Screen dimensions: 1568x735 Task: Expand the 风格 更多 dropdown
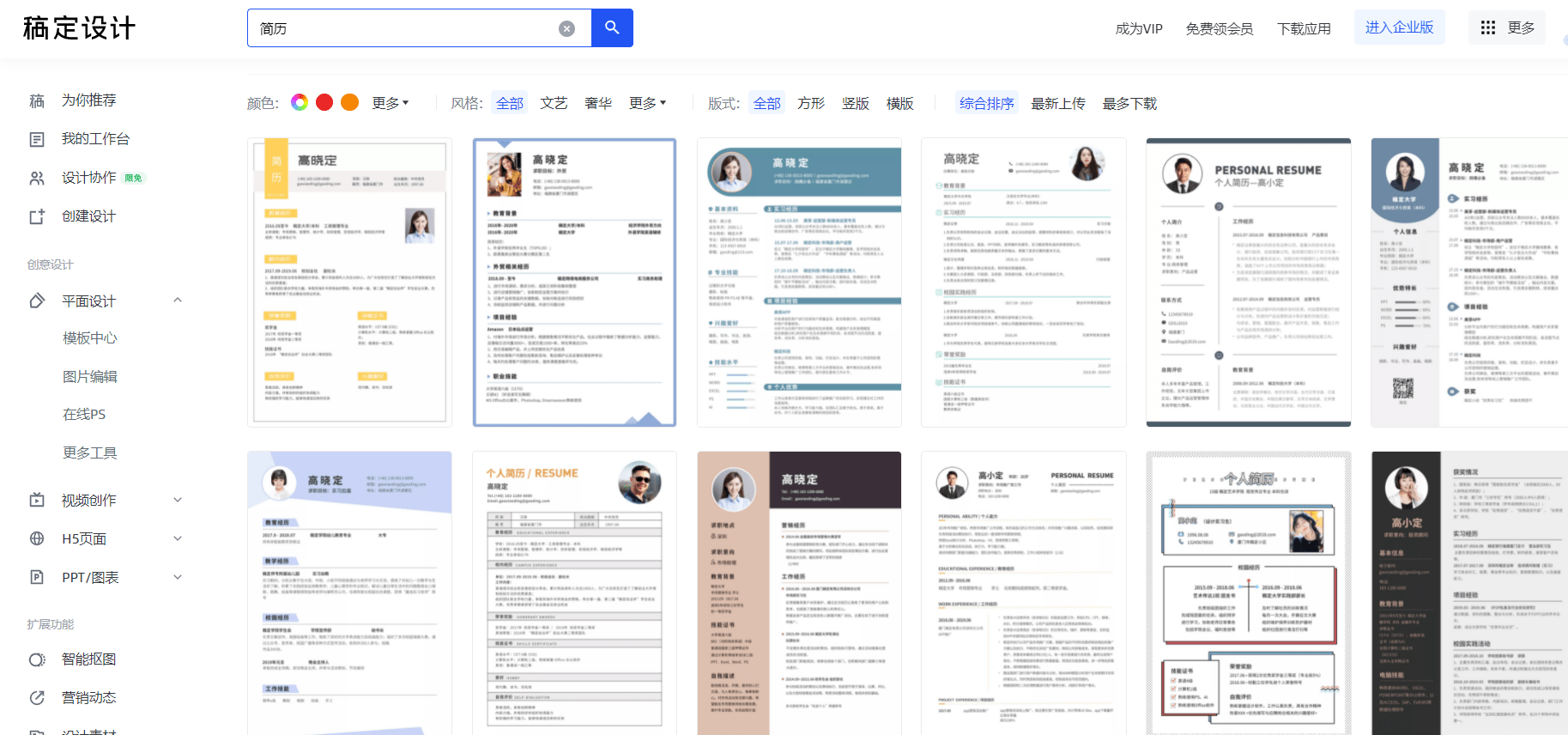point(647,103)
